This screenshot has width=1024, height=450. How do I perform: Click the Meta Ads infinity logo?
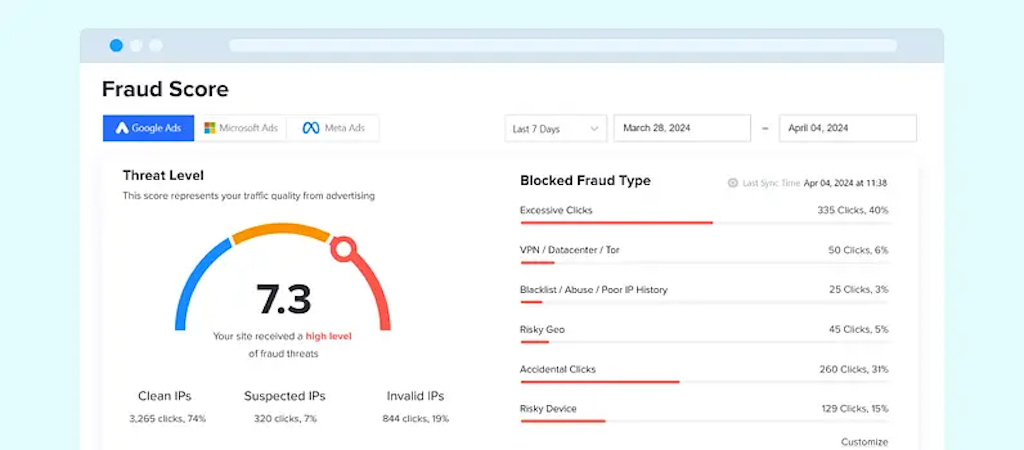pyautogui.click(x=310, y=128)
